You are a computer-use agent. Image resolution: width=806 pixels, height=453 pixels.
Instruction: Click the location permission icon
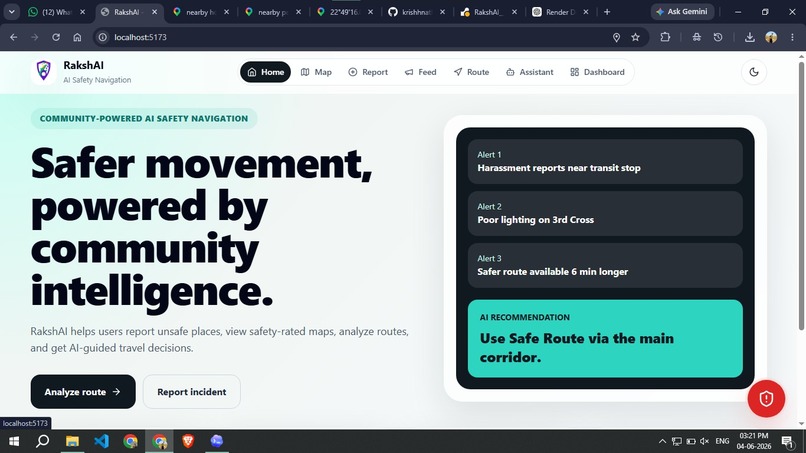pyautogui.click(x=616, y=37)
